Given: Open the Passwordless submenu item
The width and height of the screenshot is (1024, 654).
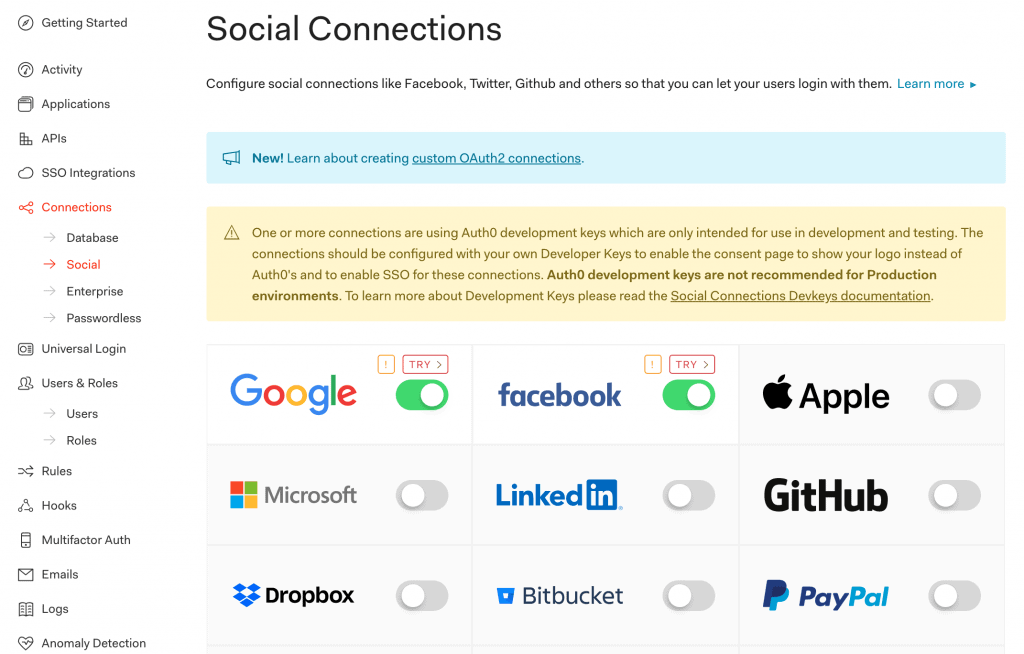Looking at the screenshot, I should tap(103, 318).
